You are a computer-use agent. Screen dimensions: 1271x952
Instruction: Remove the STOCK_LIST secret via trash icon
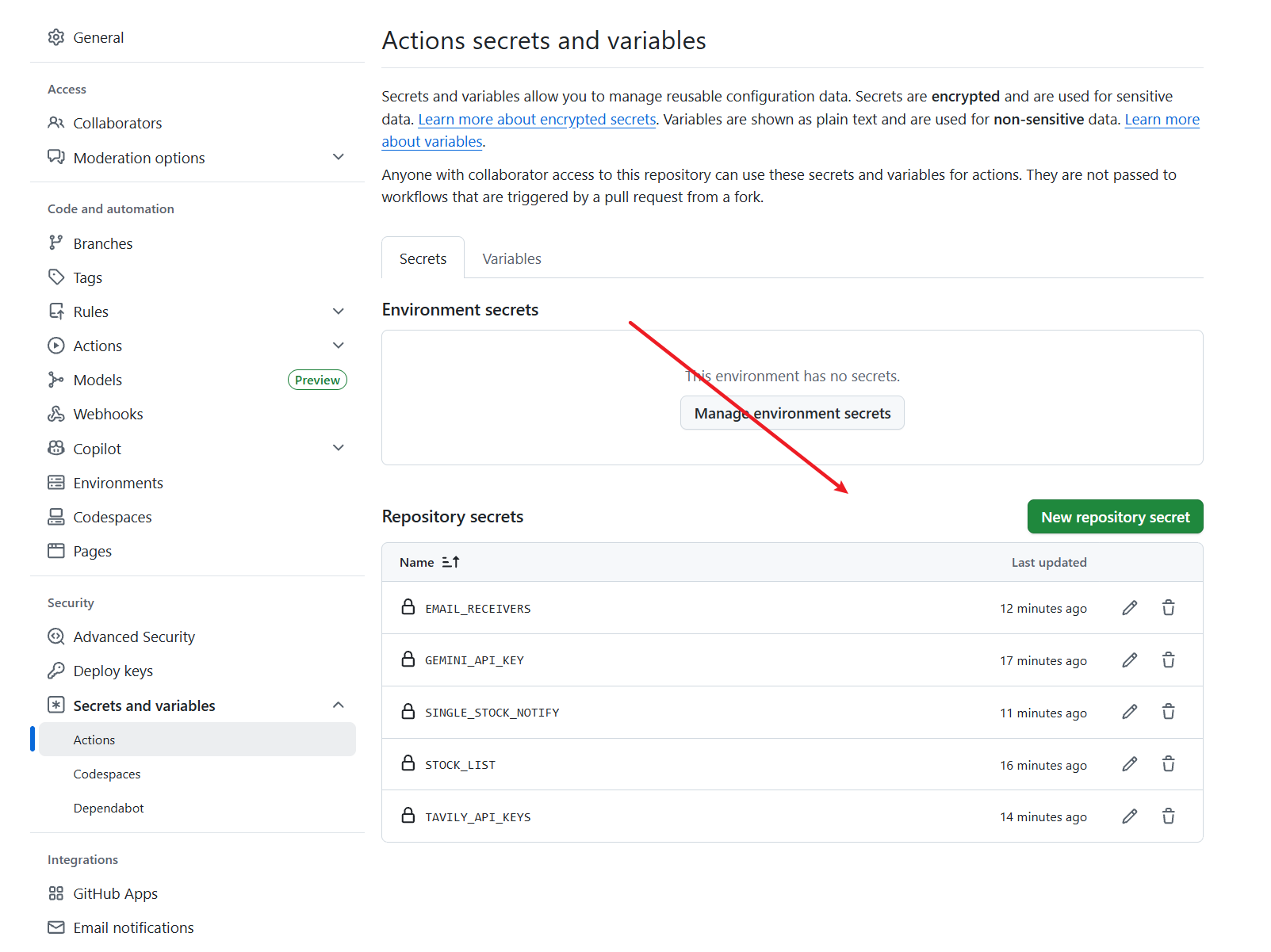1168,764
